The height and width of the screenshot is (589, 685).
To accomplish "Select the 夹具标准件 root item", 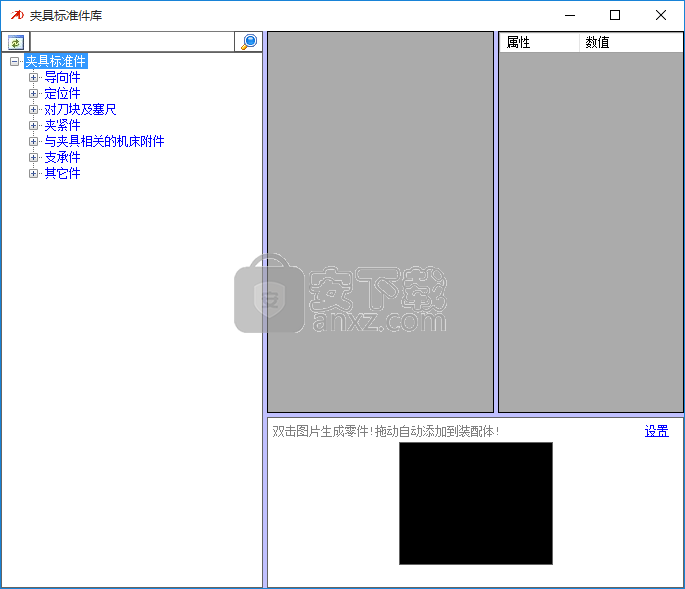I will point(56,61).
